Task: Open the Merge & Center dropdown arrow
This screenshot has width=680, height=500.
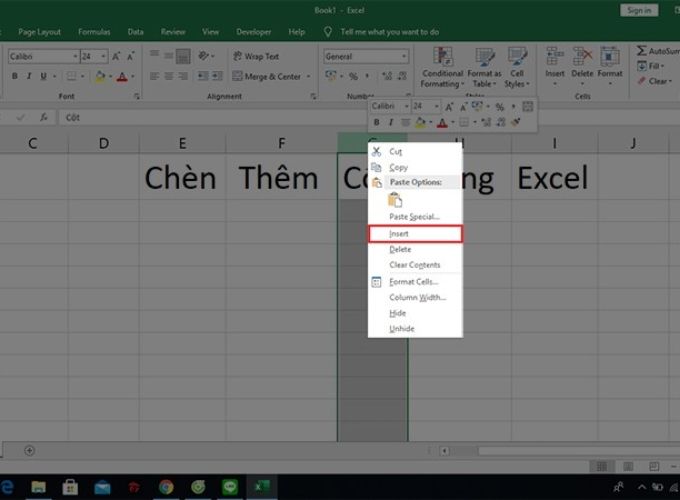Action: pos(308,77)
